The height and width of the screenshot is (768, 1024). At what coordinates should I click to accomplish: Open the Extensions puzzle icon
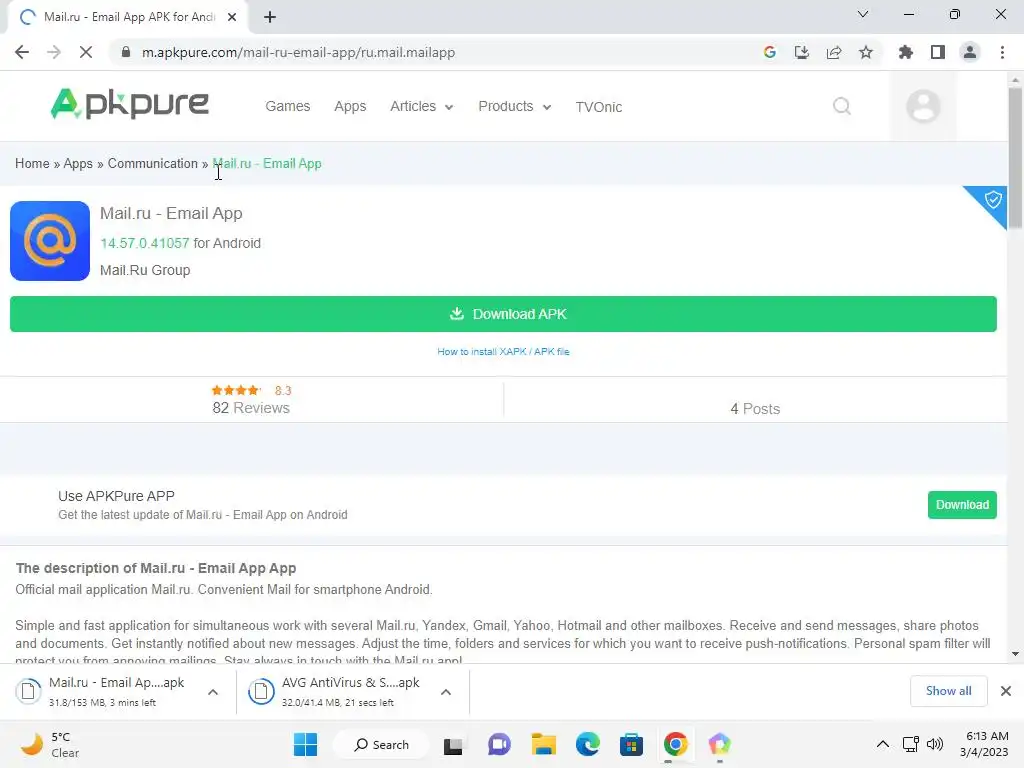coord(906,52)
